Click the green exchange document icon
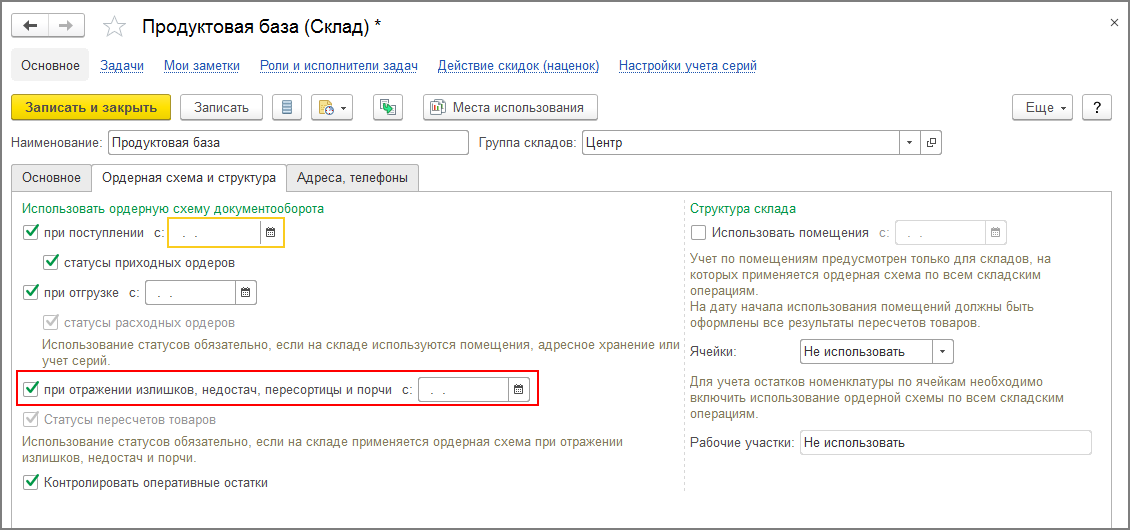The width and height of the screenshot is (1130, 530). click(x=387, y=107)
